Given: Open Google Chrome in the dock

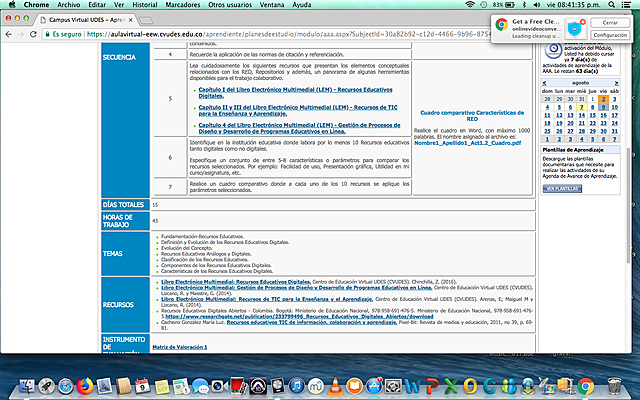Looking at the screenshot, I should 586,386.
